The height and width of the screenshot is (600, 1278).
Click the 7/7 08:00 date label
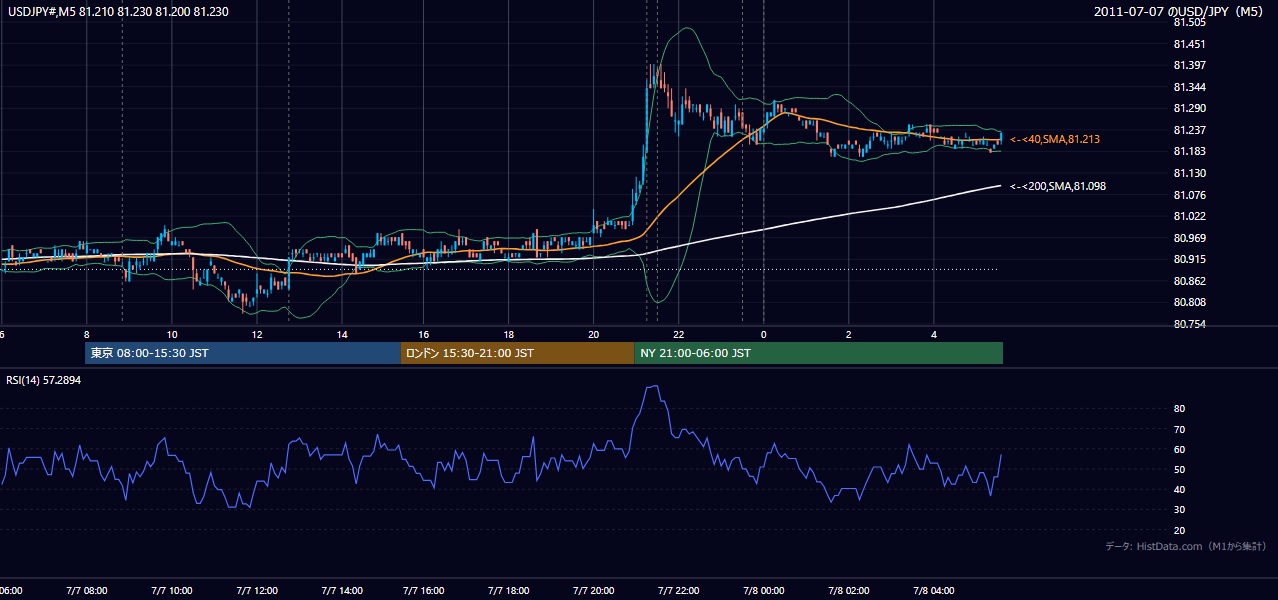[x=87, y=590]
